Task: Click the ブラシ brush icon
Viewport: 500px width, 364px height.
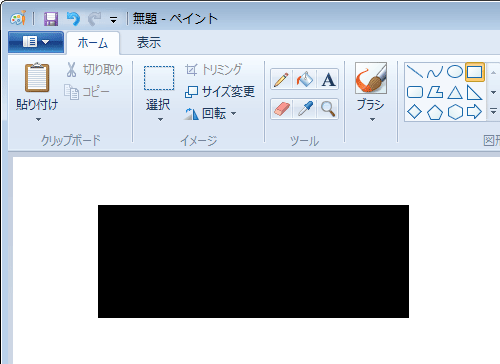Action: click(371, 78)
